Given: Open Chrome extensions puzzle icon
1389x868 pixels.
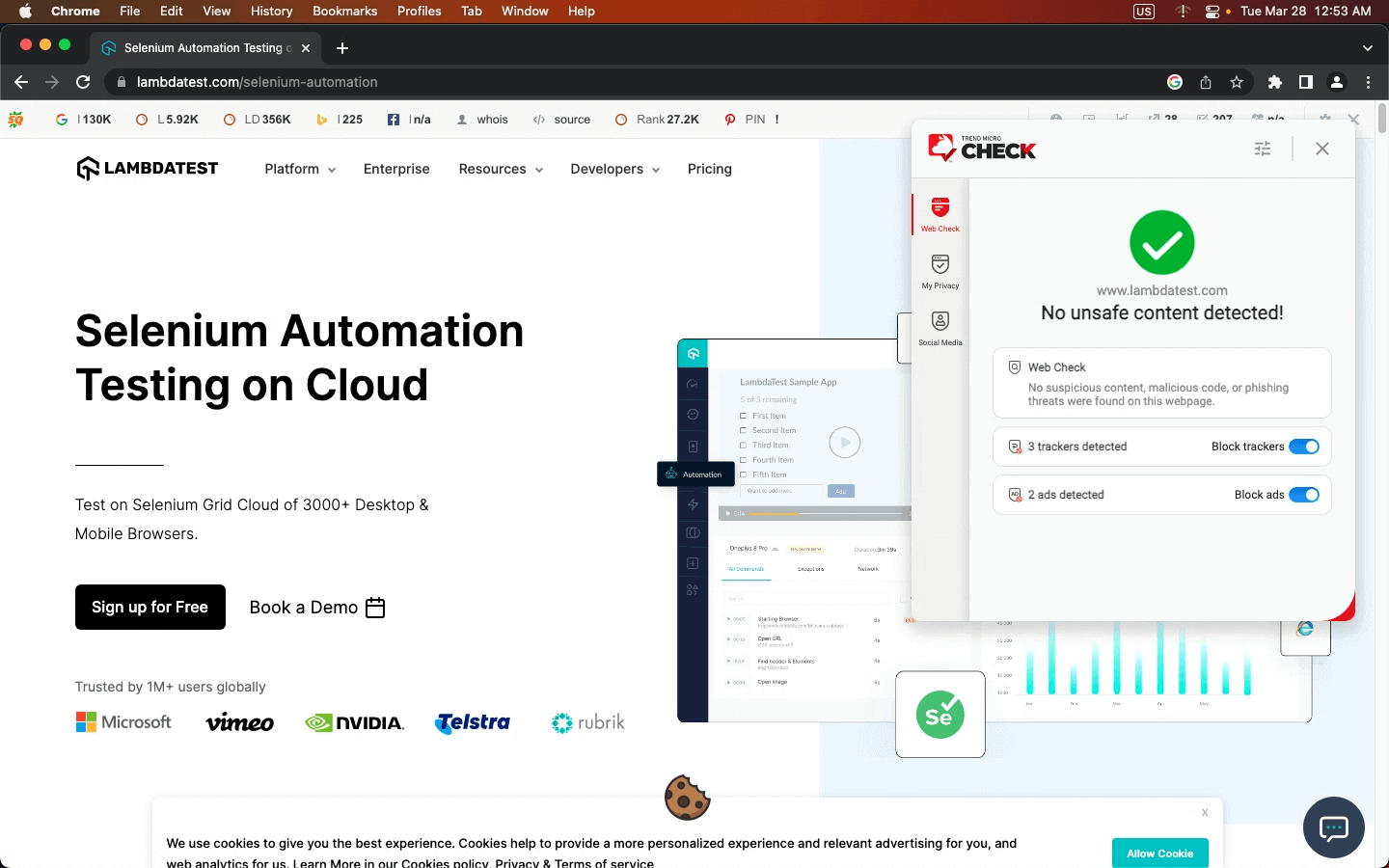Looking at the screenshot, I should (1275, 82).
